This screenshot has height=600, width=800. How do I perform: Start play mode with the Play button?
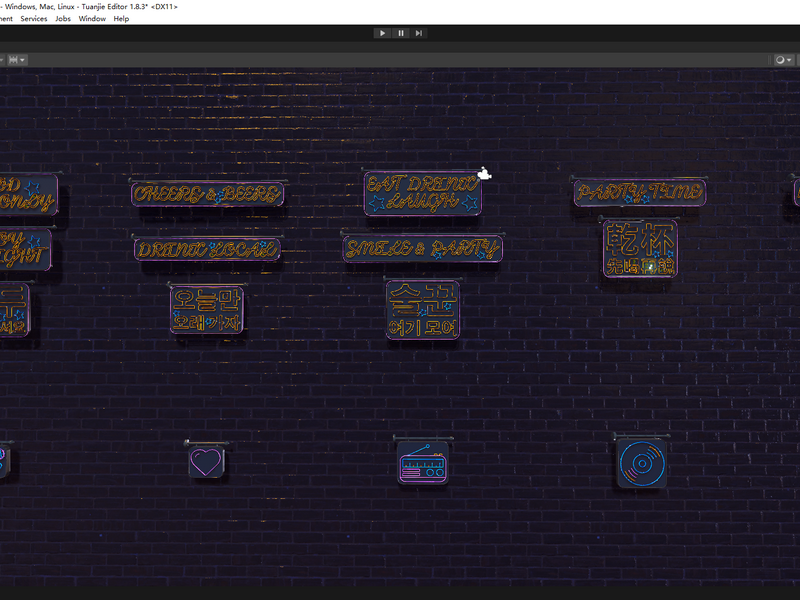pyautogui.click(x=382, y=33)
